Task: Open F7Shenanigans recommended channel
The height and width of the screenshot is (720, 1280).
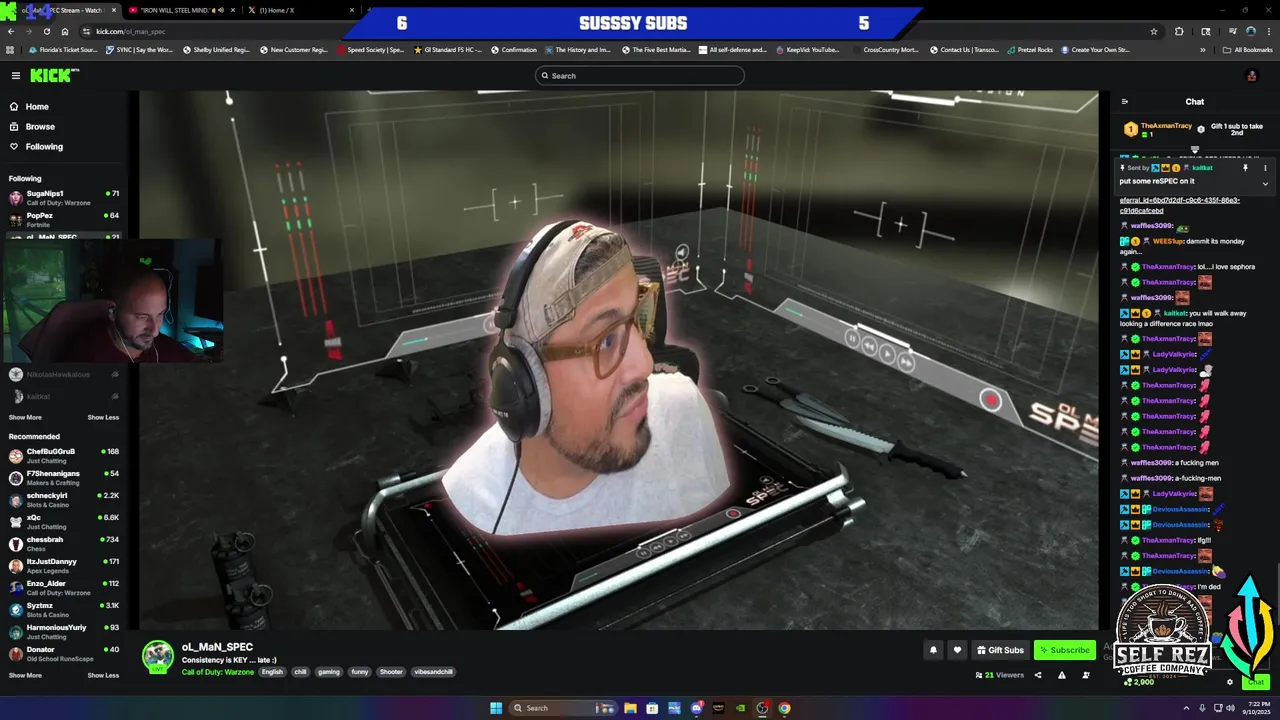Action: (x=64, y=477)
